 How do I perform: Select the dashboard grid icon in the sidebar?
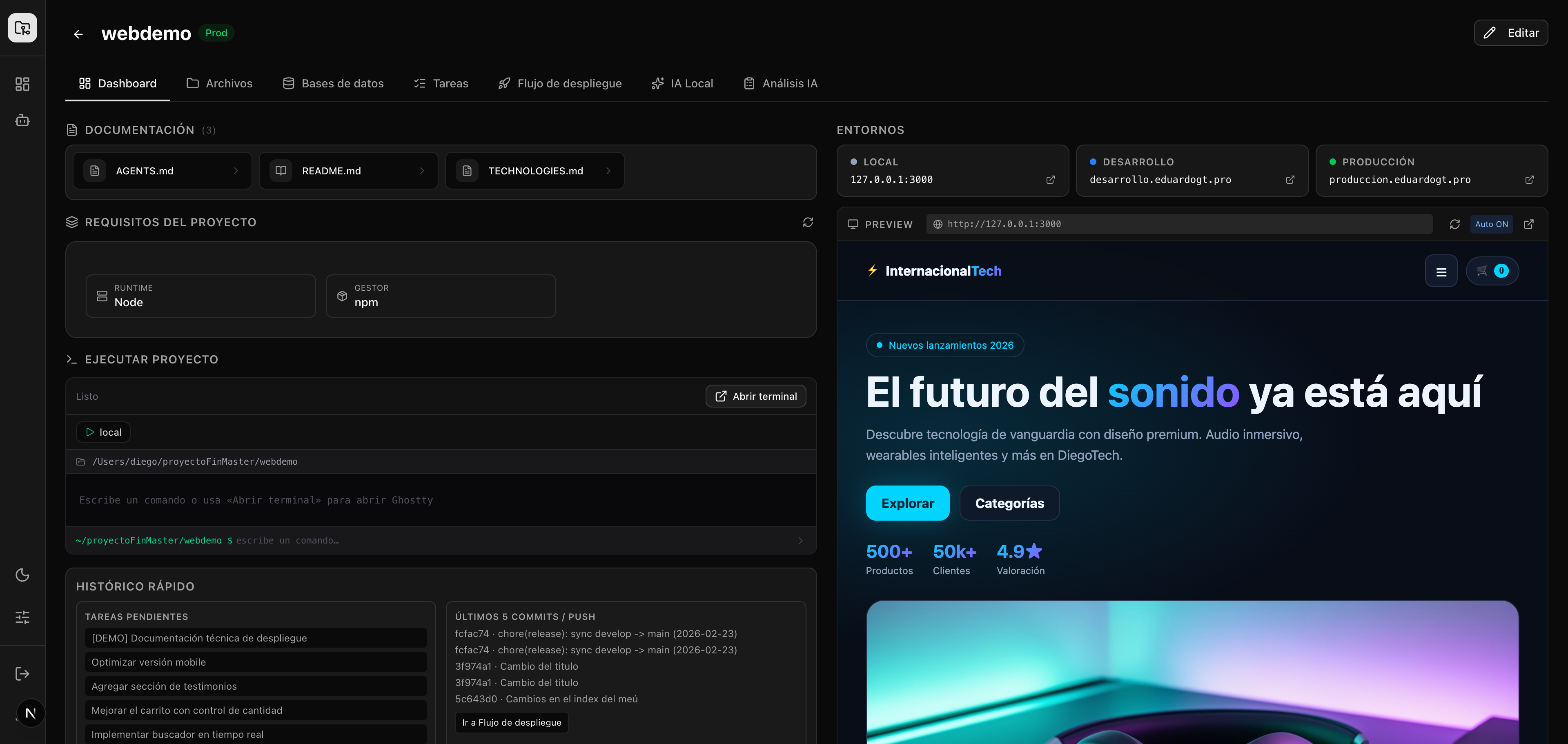(22, 84)
